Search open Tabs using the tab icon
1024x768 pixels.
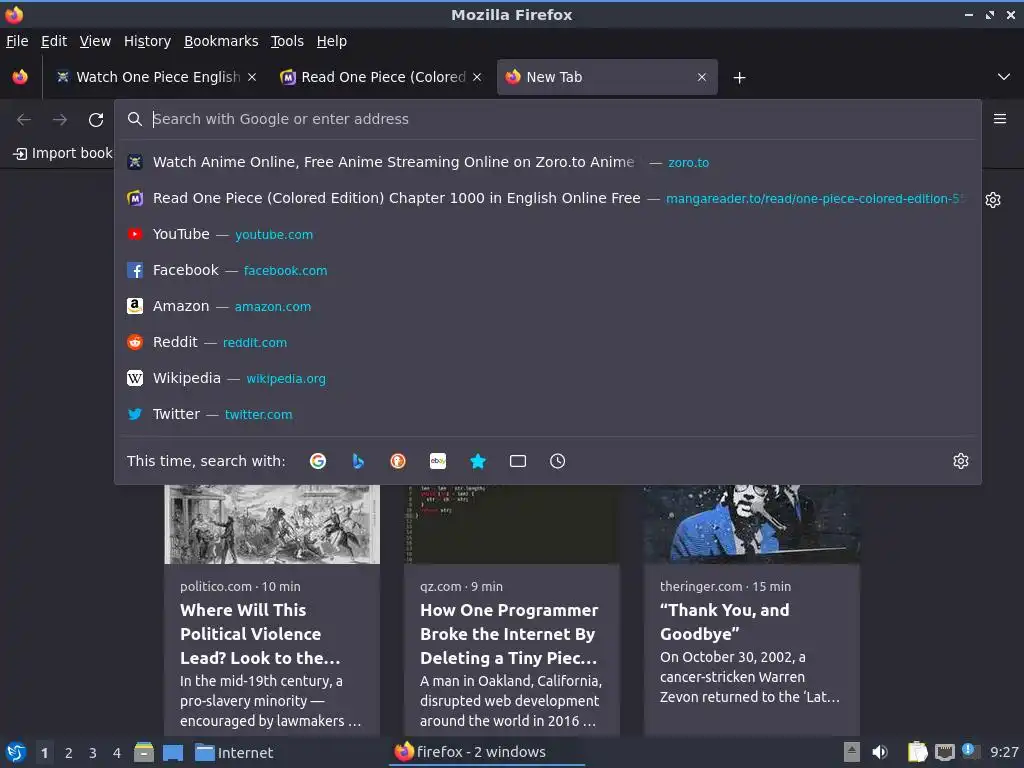tap(518, 461)
